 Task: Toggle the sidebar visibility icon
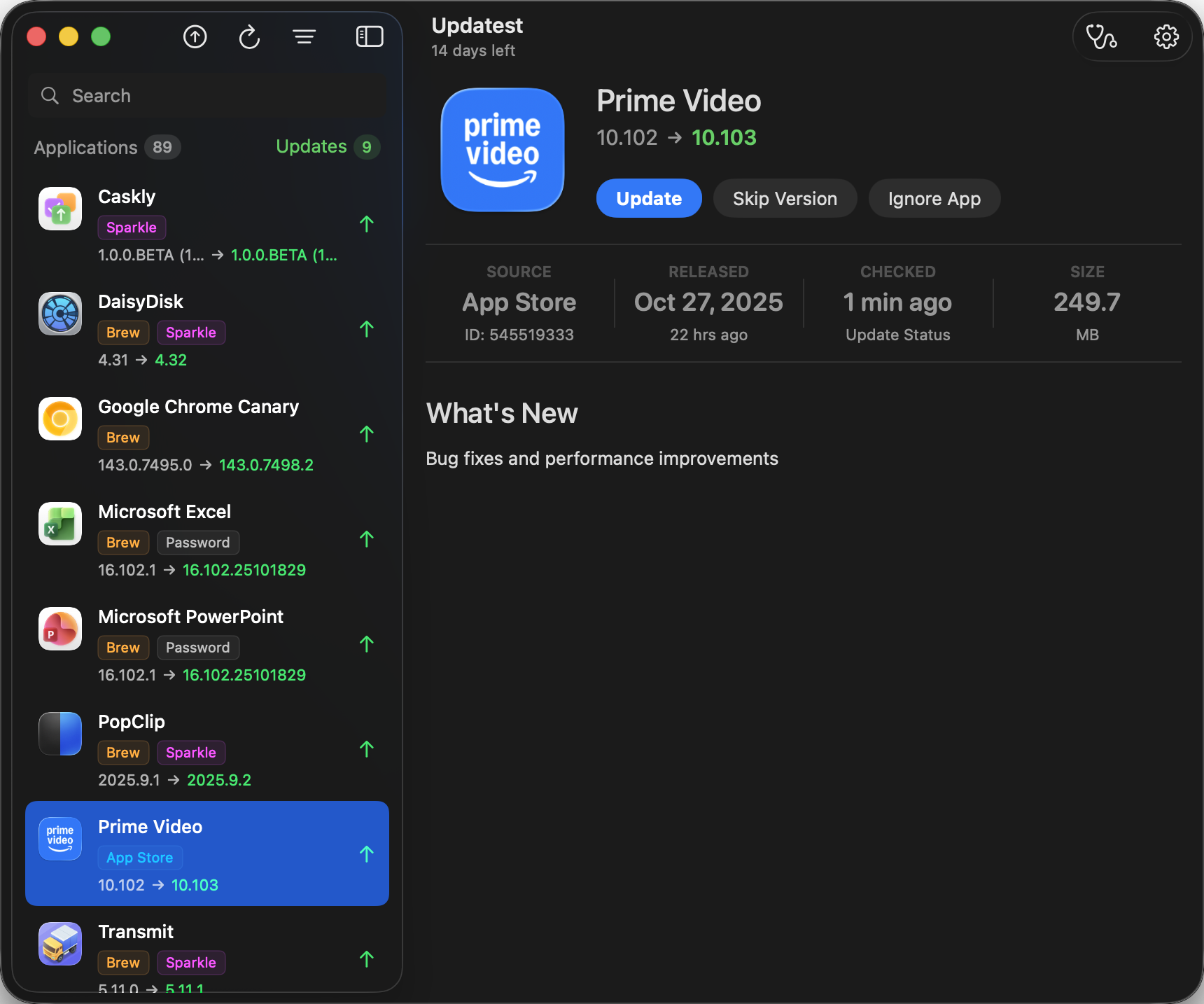point(370,36)
